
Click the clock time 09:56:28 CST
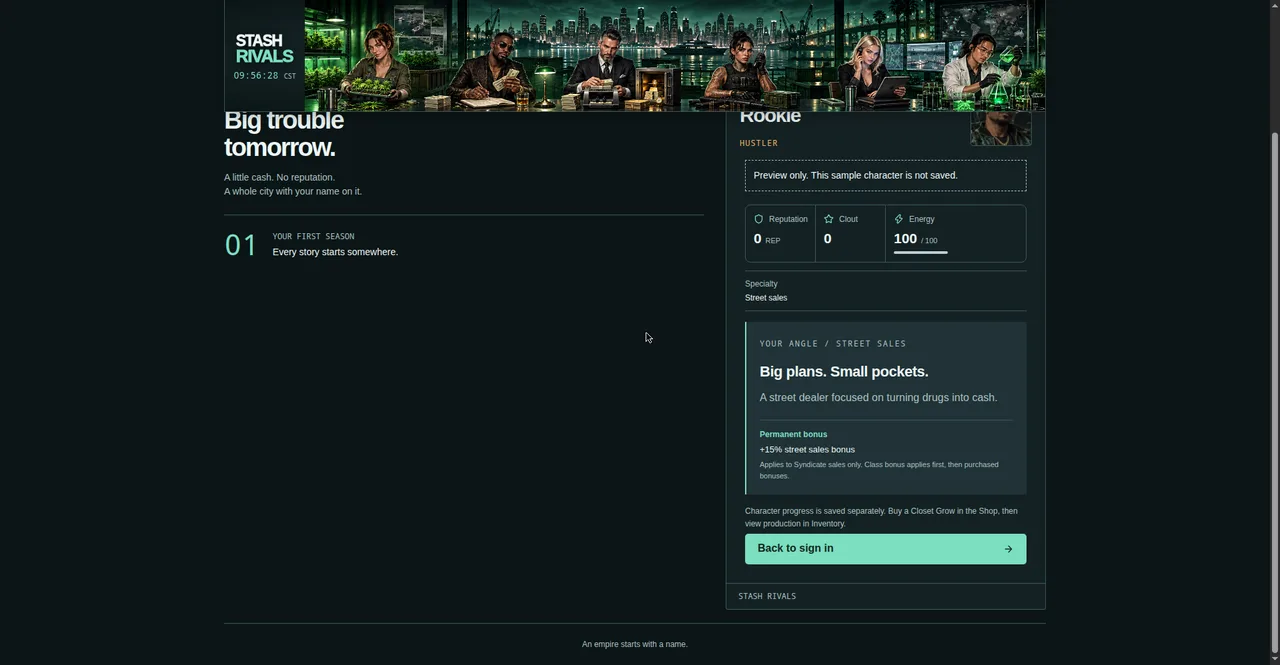coord(264,76)
